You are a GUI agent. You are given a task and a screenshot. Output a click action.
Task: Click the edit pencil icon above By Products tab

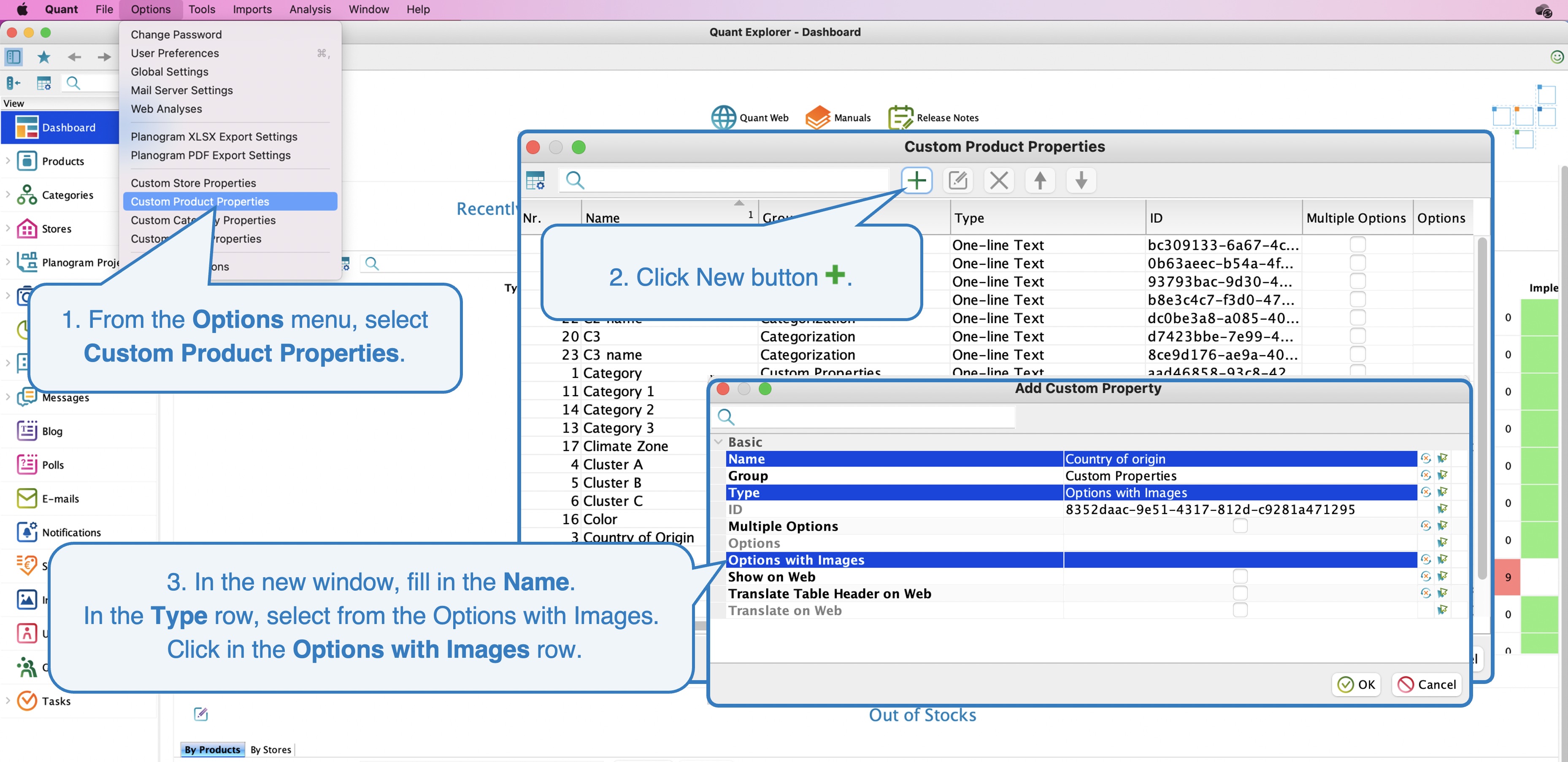[201, 714]
